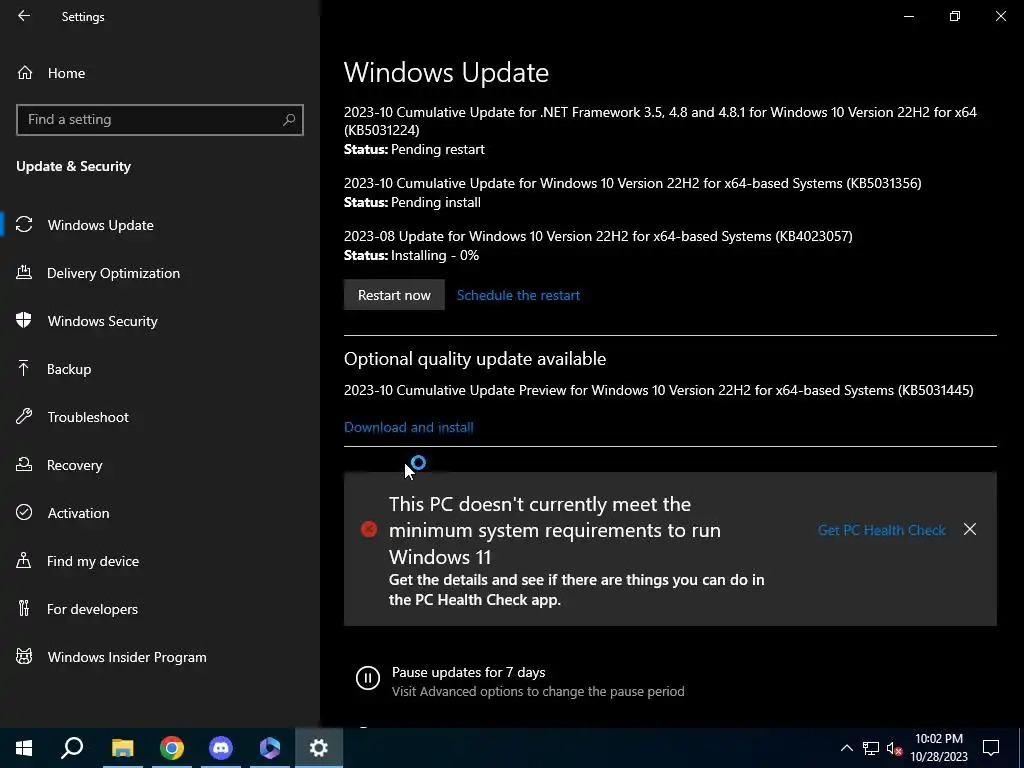The image size is (1024, 768).
Task: Click the muted volume tray icon
Action: tap(894, 748)
